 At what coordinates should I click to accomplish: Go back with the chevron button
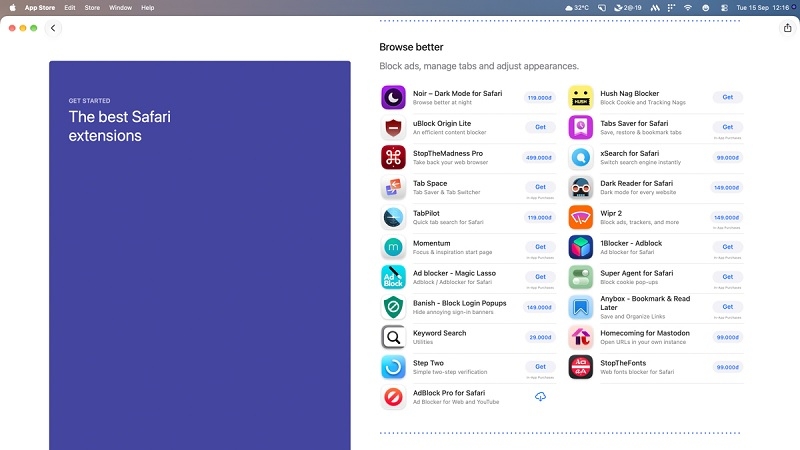click(53, 28)
